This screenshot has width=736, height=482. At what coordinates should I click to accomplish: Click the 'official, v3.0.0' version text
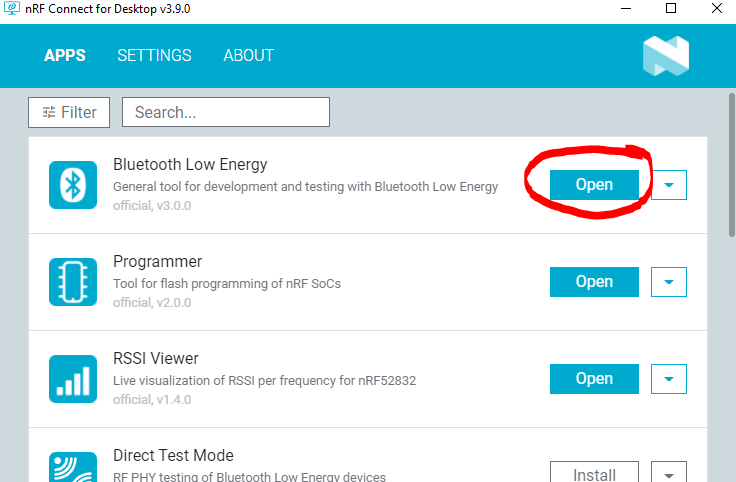[152, 206]
